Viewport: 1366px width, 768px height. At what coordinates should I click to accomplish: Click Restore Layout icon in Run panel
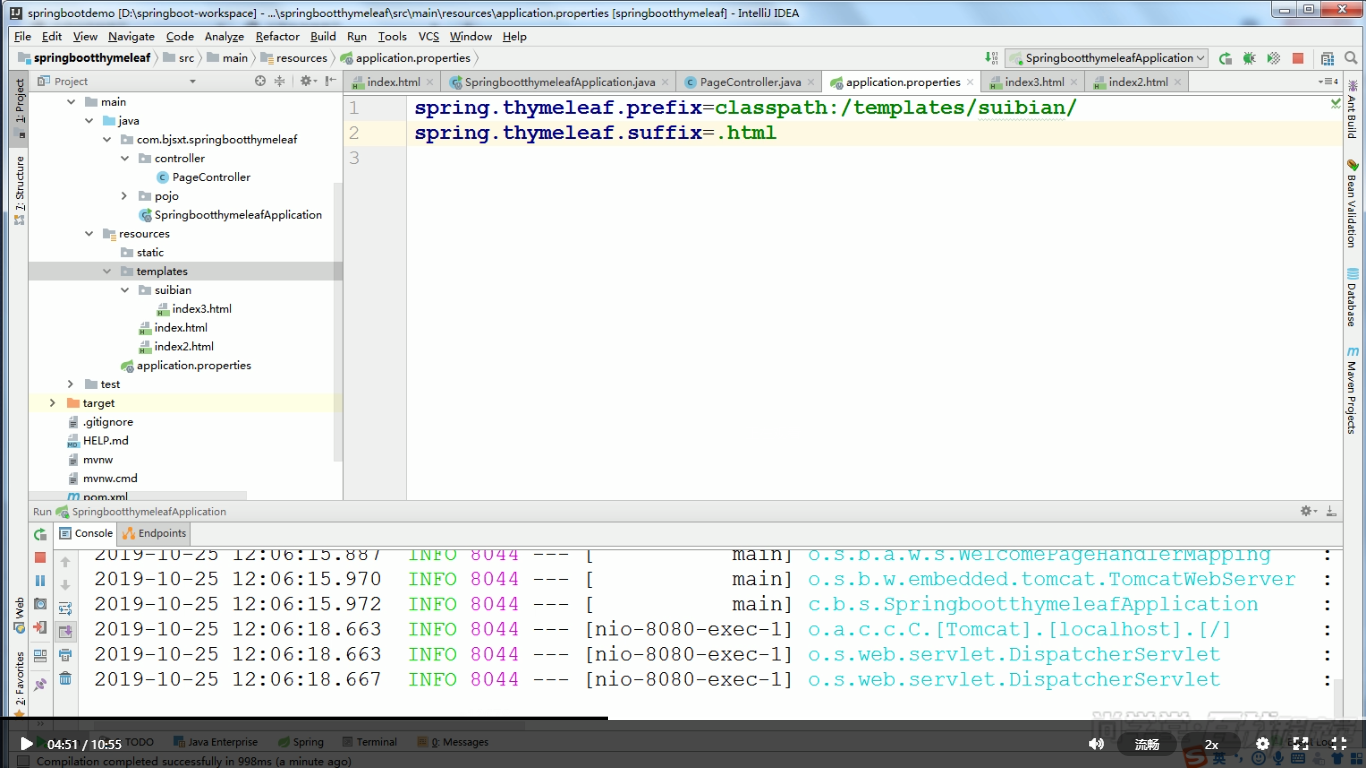40,656
